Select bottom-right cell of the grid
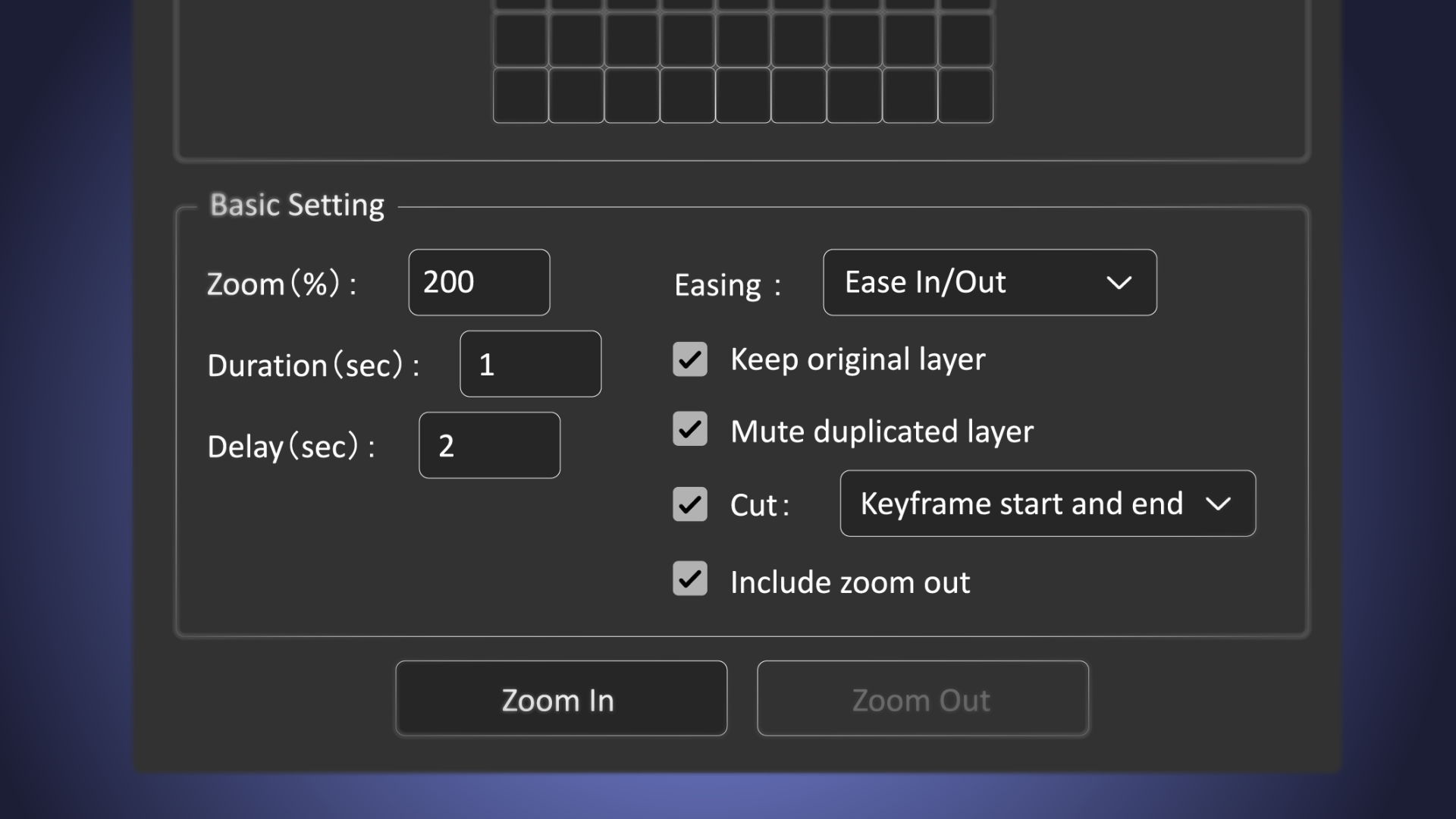1456x819 pixels. pos(965,96)
